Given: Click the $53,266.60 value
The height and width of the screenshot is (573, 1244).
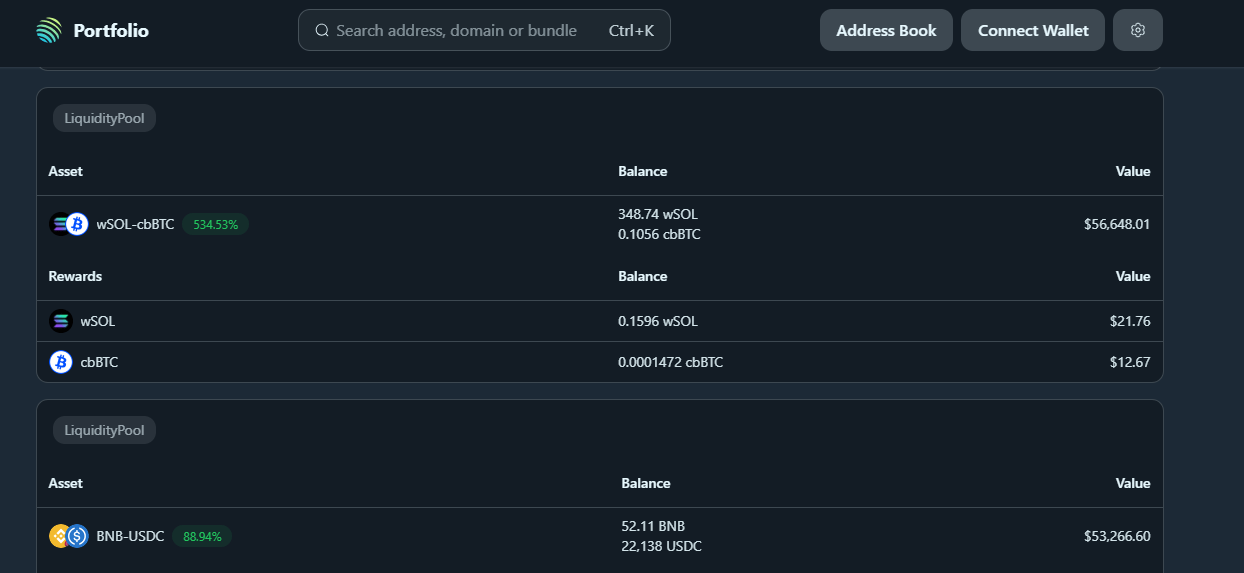Looking at the screenshot, I should [1117, 536].
